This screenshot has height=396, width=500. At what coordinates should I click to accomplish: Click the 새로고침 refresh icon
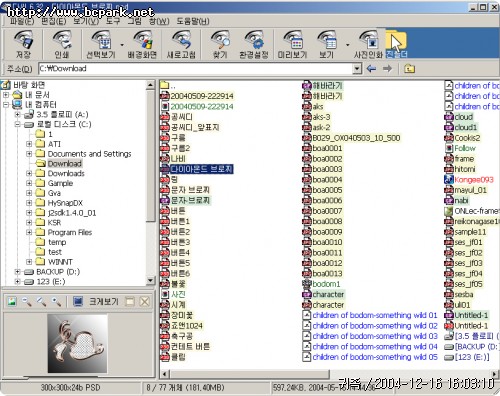(181, 44)
